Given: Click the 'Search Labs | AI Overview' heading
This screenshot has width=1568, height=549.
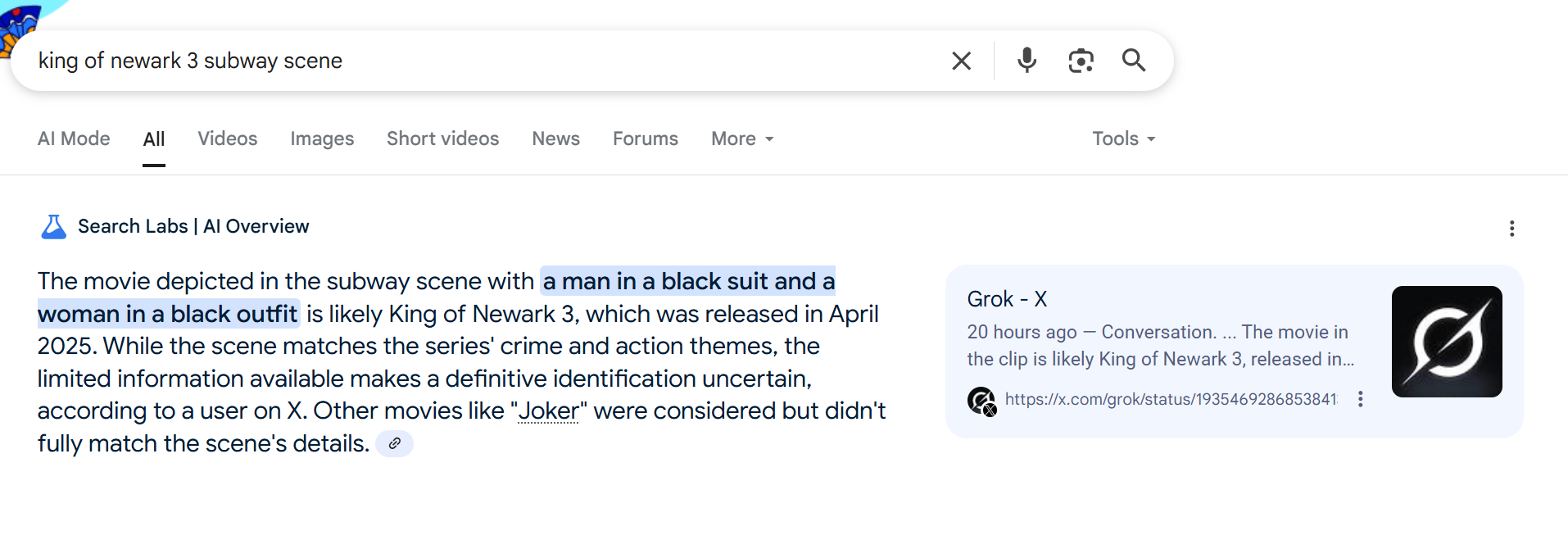Looking at the screenshot, I should 193,226.
